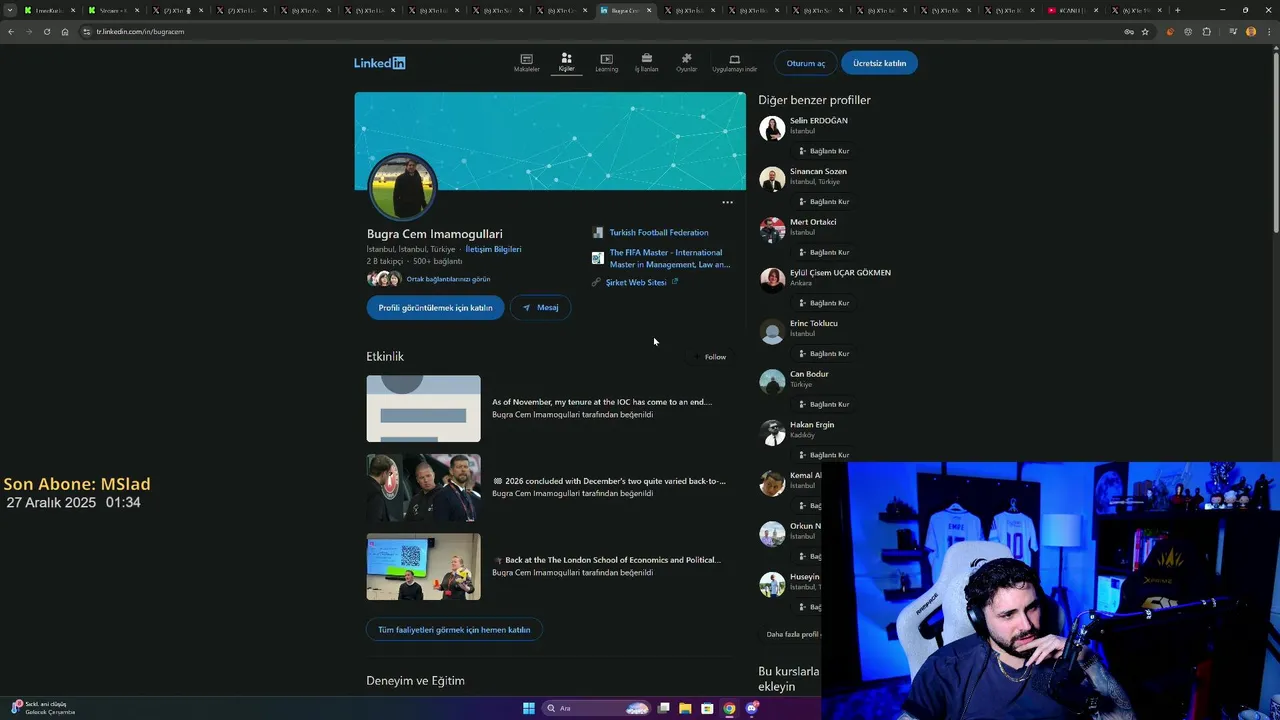Image resolution: width=1280 pixels, height=720 pixels.
Task: Open the three-dot profile options menu
Action: (728, 202)
